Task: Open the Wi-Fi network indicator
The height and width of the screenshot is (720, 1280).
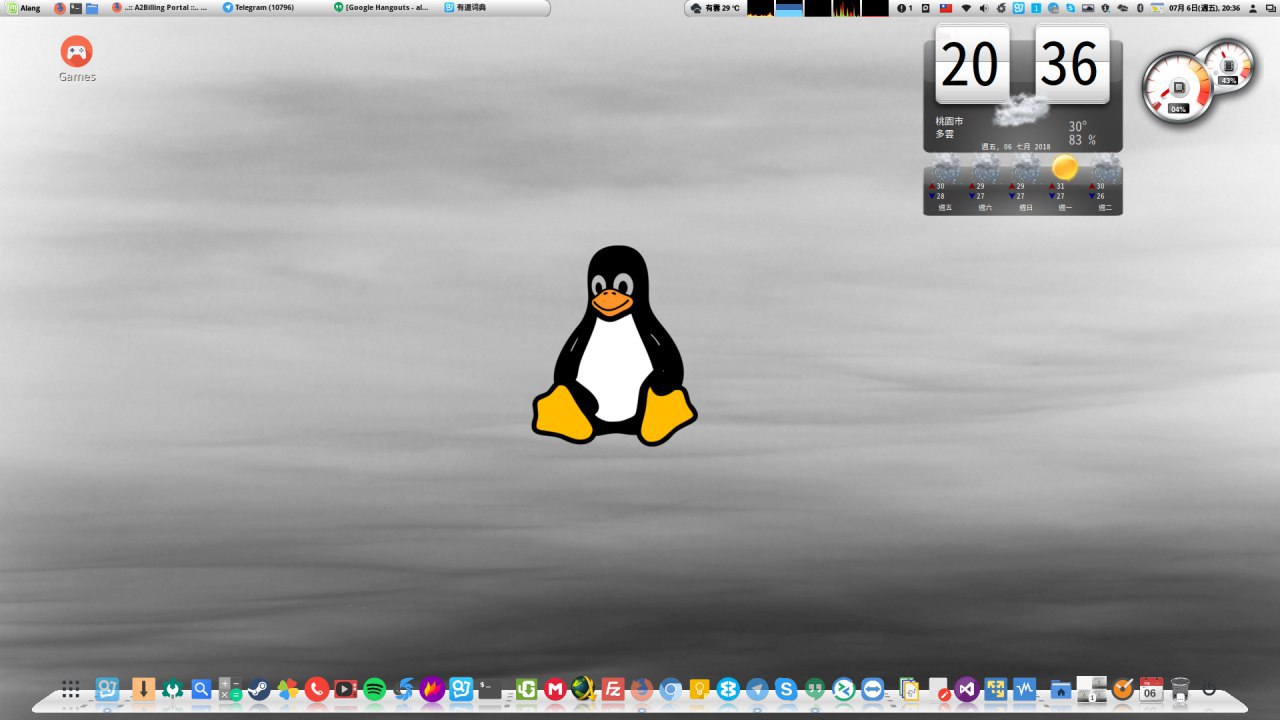Action: tap(966, 8)
